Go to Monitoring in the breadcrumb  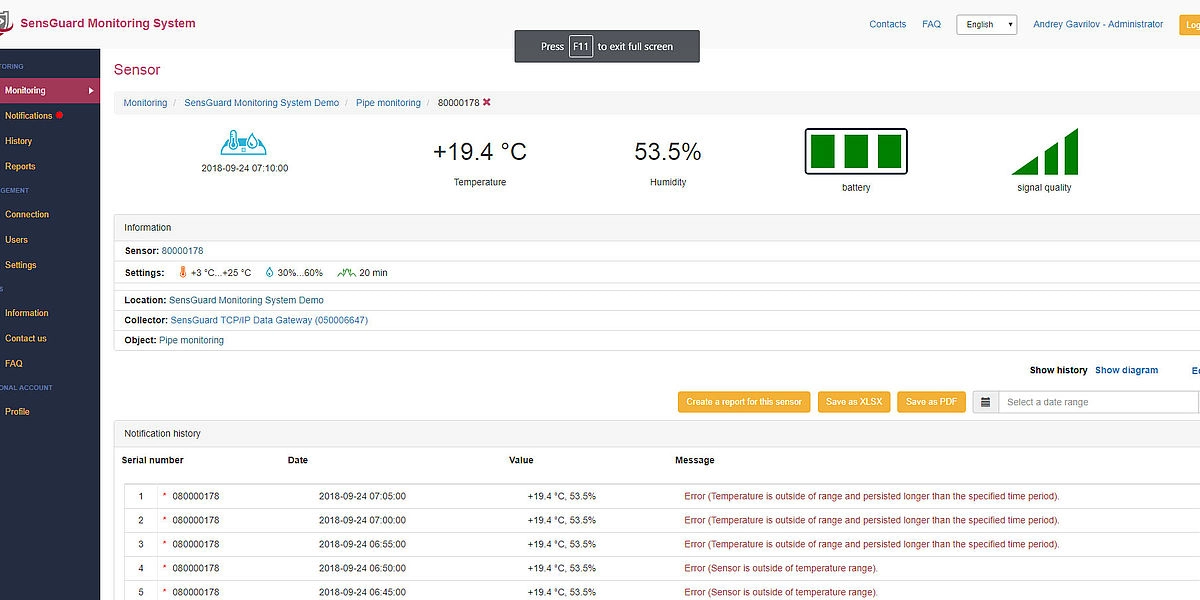[x=145, y=103]
